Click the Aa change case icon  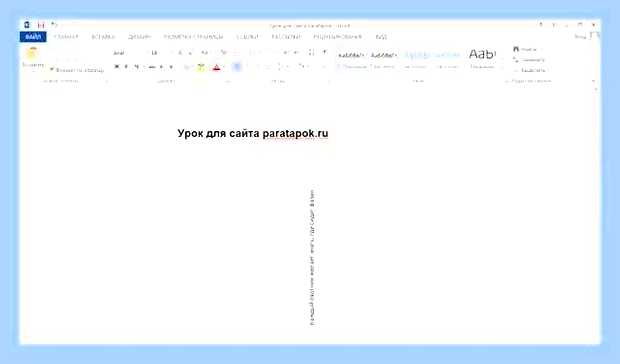coord(204,53)
